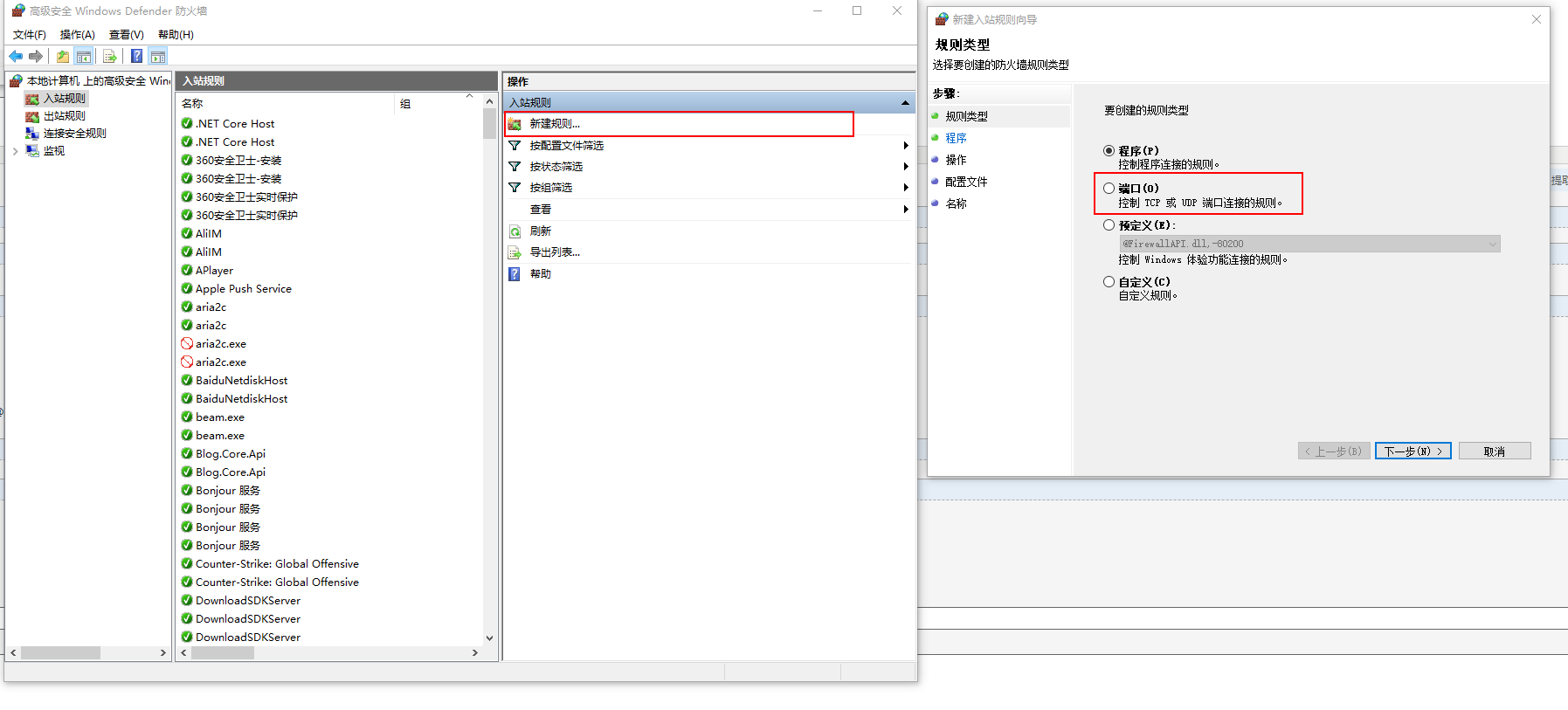This screenshot has width=1568, height=710.
Task: Click the 刷新 action
Action: click(x=541, y=231)
